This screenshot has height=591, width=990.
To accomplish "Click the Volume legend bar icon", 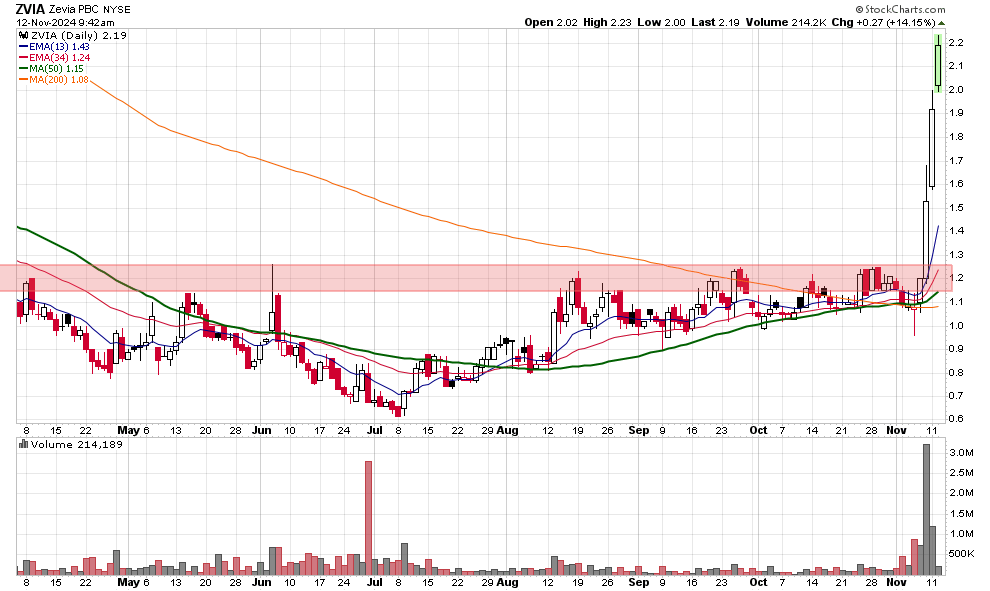I will (24, 444).
